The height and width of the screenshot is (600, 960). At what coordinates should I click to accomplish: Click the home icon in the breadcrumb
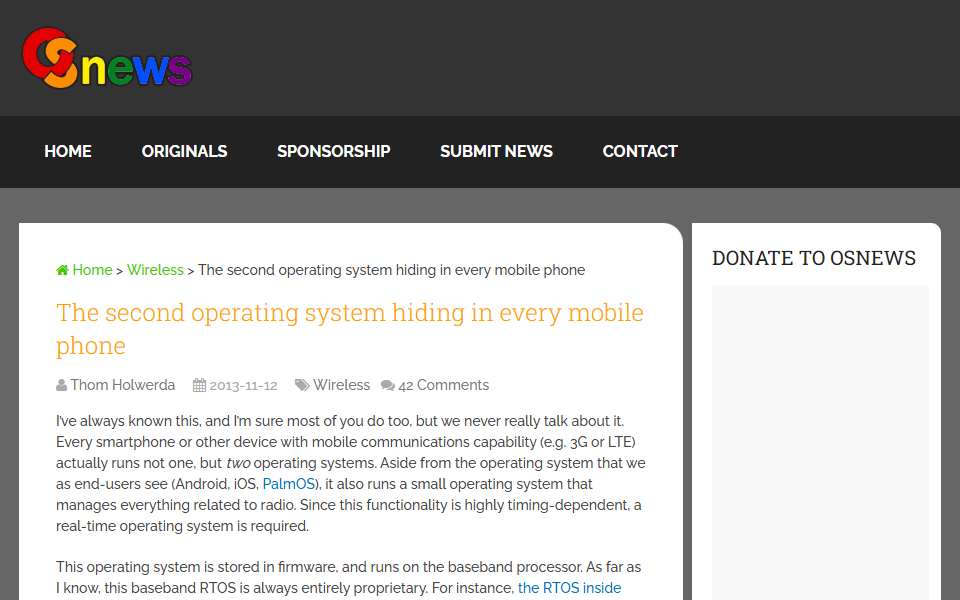point(62,270)
